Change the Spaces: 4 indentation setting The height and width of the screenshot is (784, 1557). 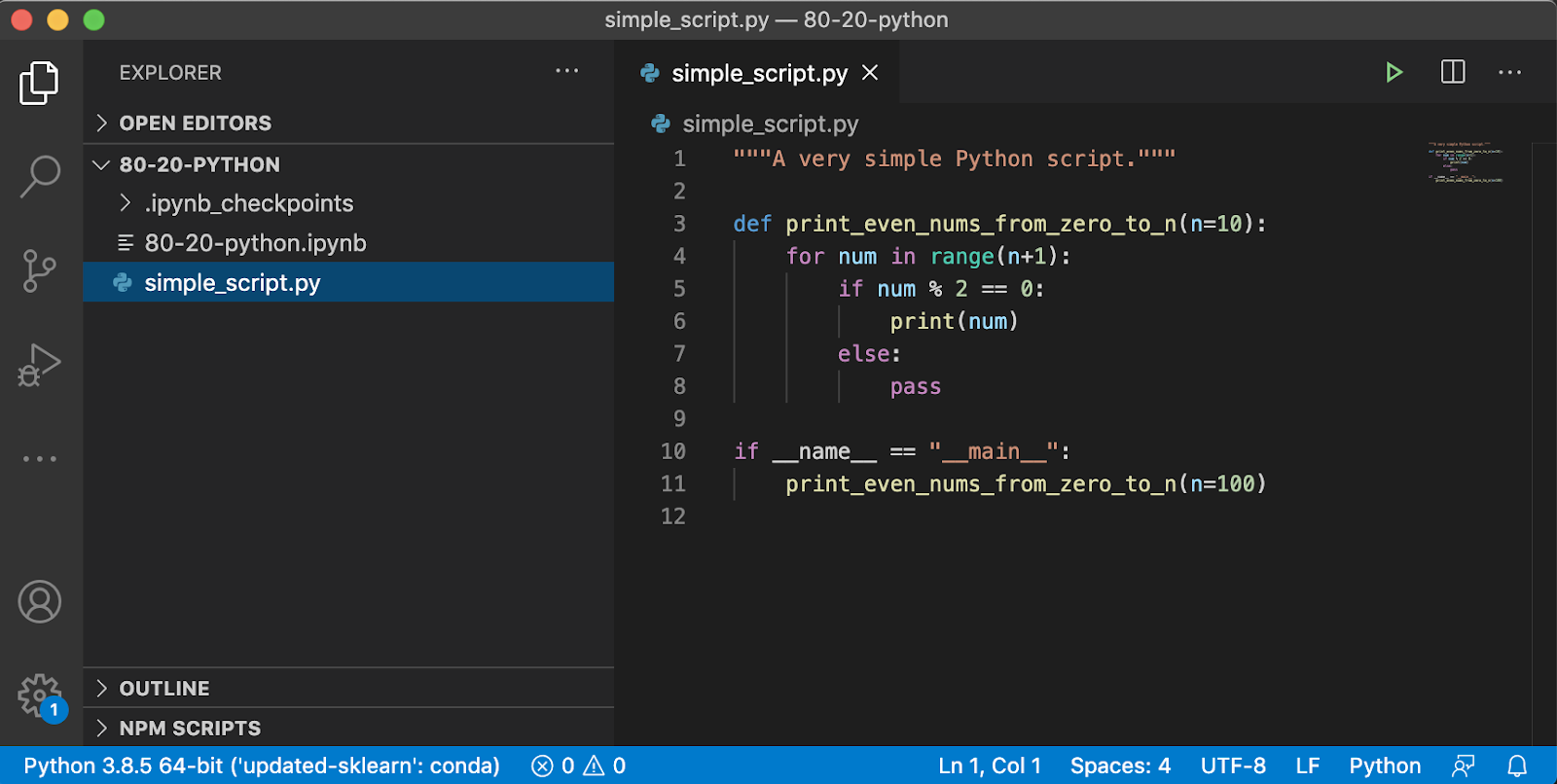pos(1120,766)
